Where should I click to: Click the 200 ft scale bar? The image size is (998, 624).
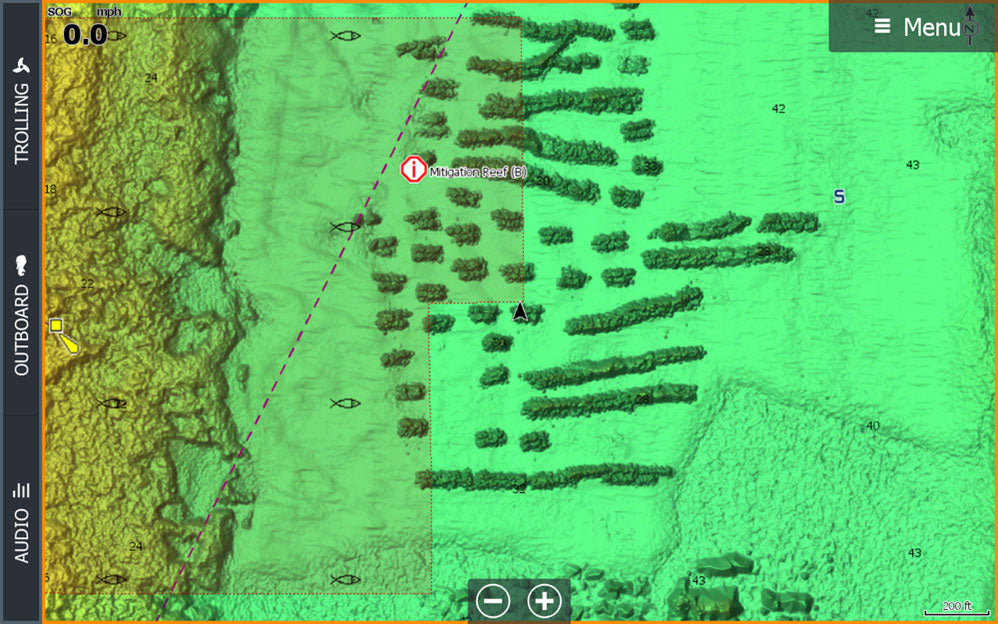coord(957,606)
